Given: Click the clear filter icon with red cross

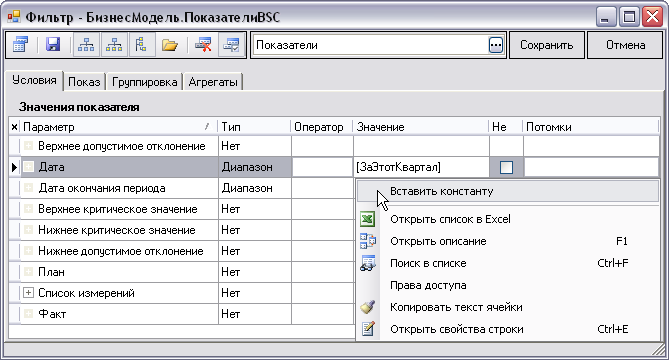Looking at the screenshot, I should coord(203,45).
